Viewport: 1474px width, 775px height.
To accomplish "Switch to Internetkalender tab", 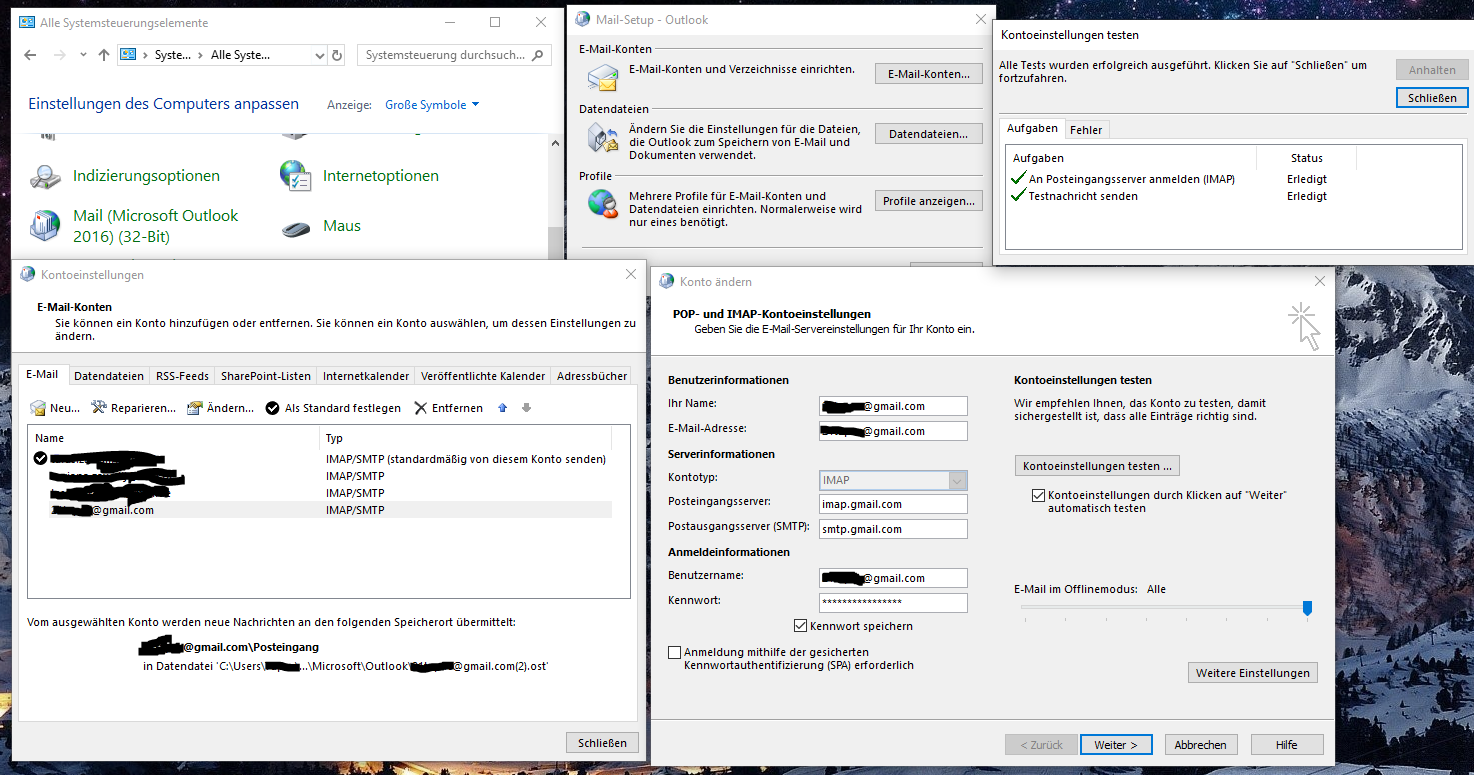I will (366, 376).
